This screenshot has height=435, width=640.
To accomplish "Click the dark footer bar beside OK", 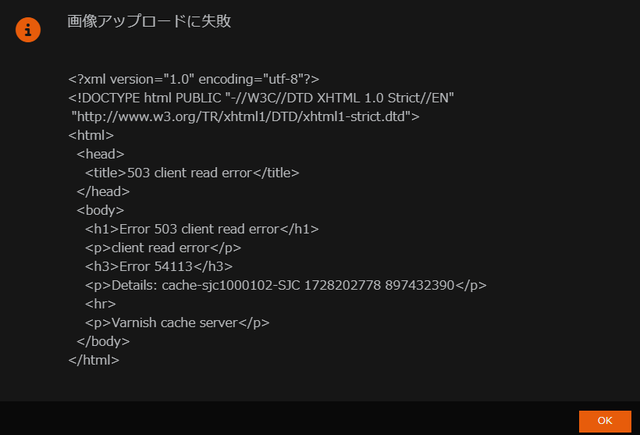I will (286, 418).
